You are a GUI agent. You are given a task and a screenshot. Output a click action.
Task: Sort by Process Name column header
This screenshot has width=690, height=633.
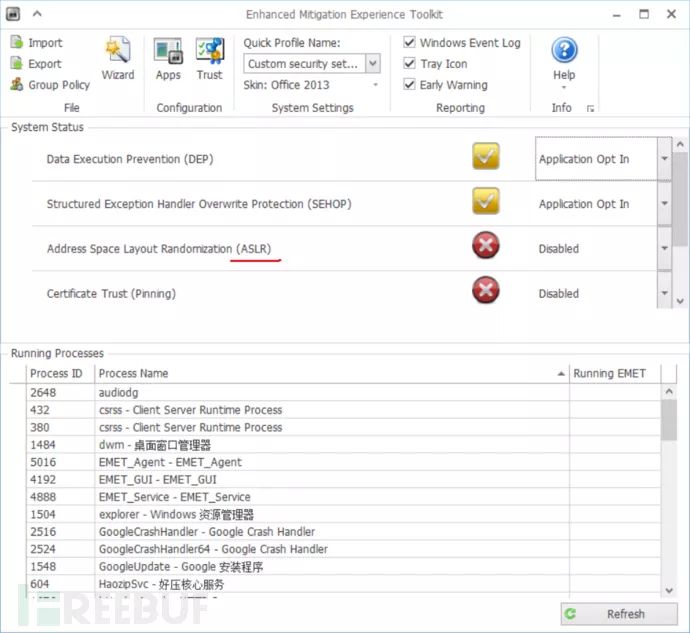point(332,373)
